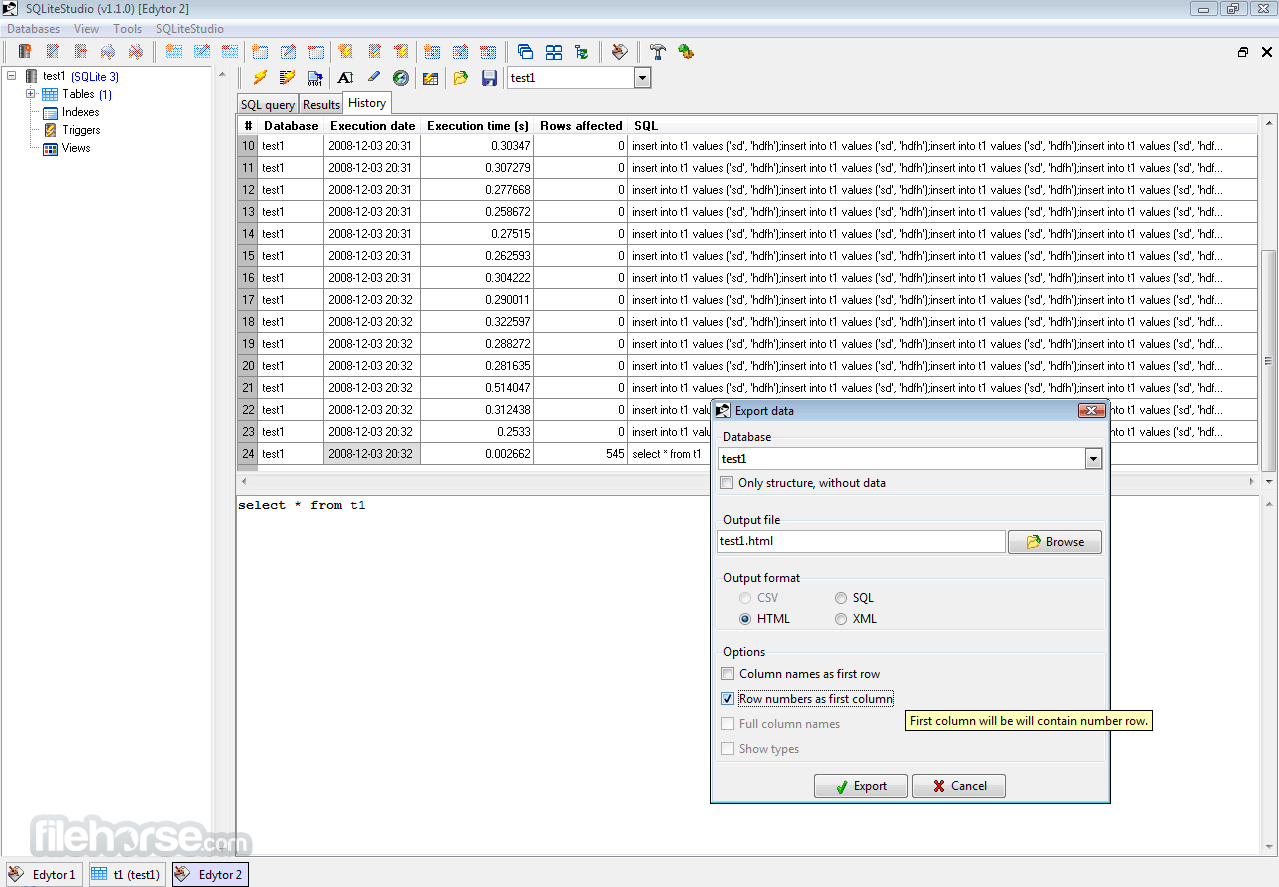Click the output file field test1.html
This screenshot has width=1279, height=887.
[862, 541]
